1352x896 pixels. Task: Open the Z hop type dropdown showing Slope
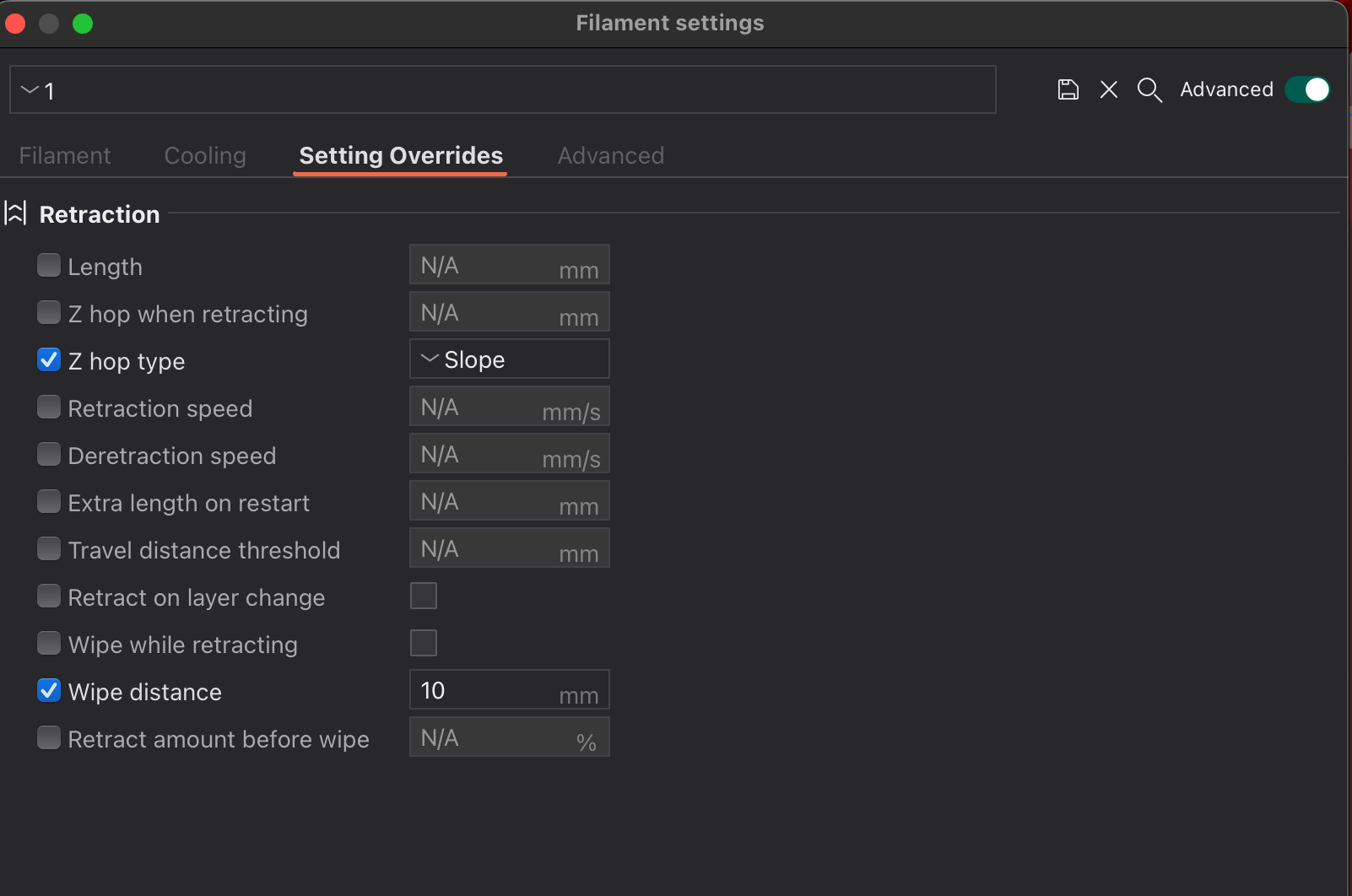[509, 359]
